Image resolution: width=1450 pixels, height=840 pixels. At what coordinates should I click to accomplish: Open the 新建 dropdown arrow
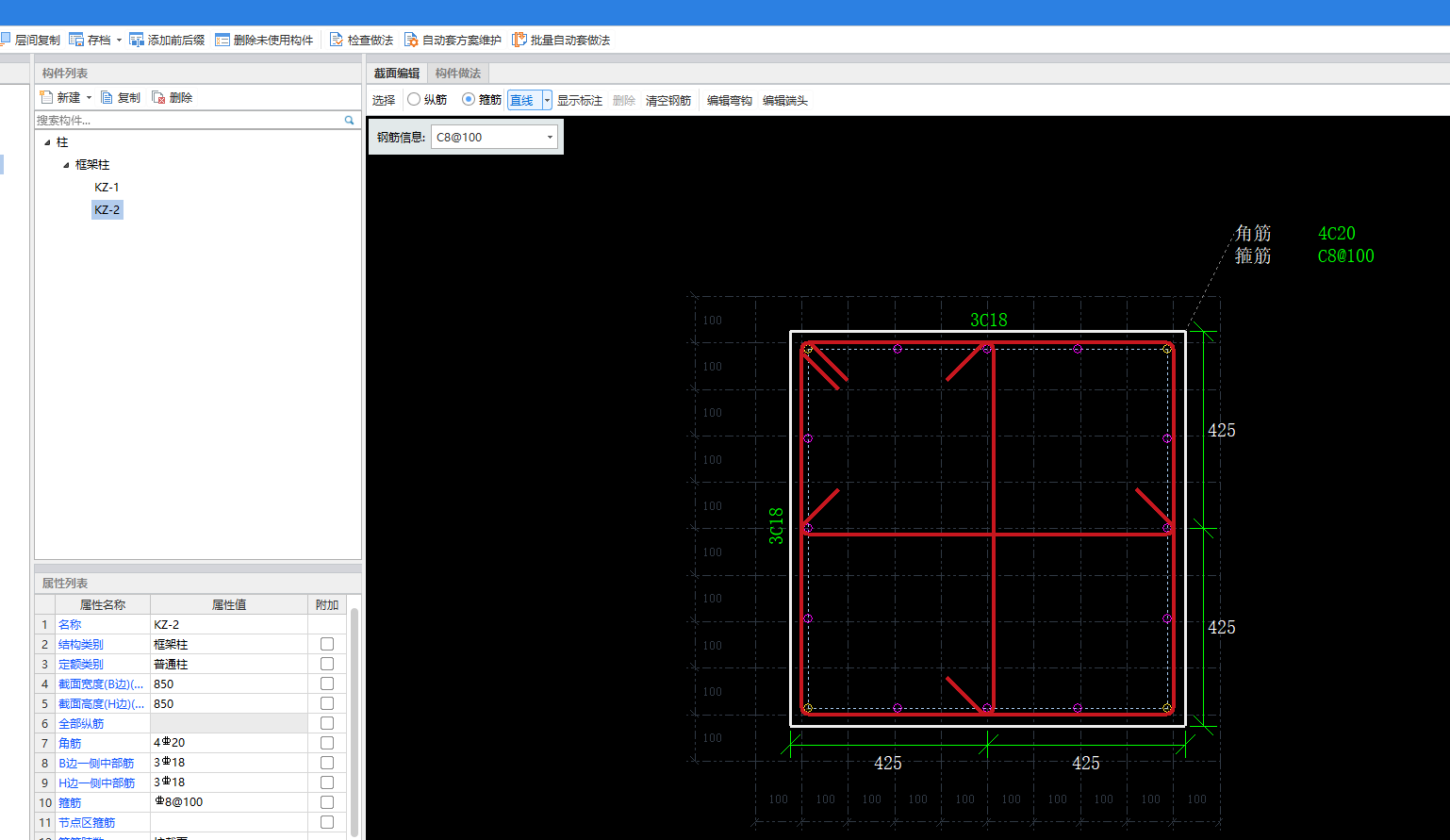(x=90, y=98)
